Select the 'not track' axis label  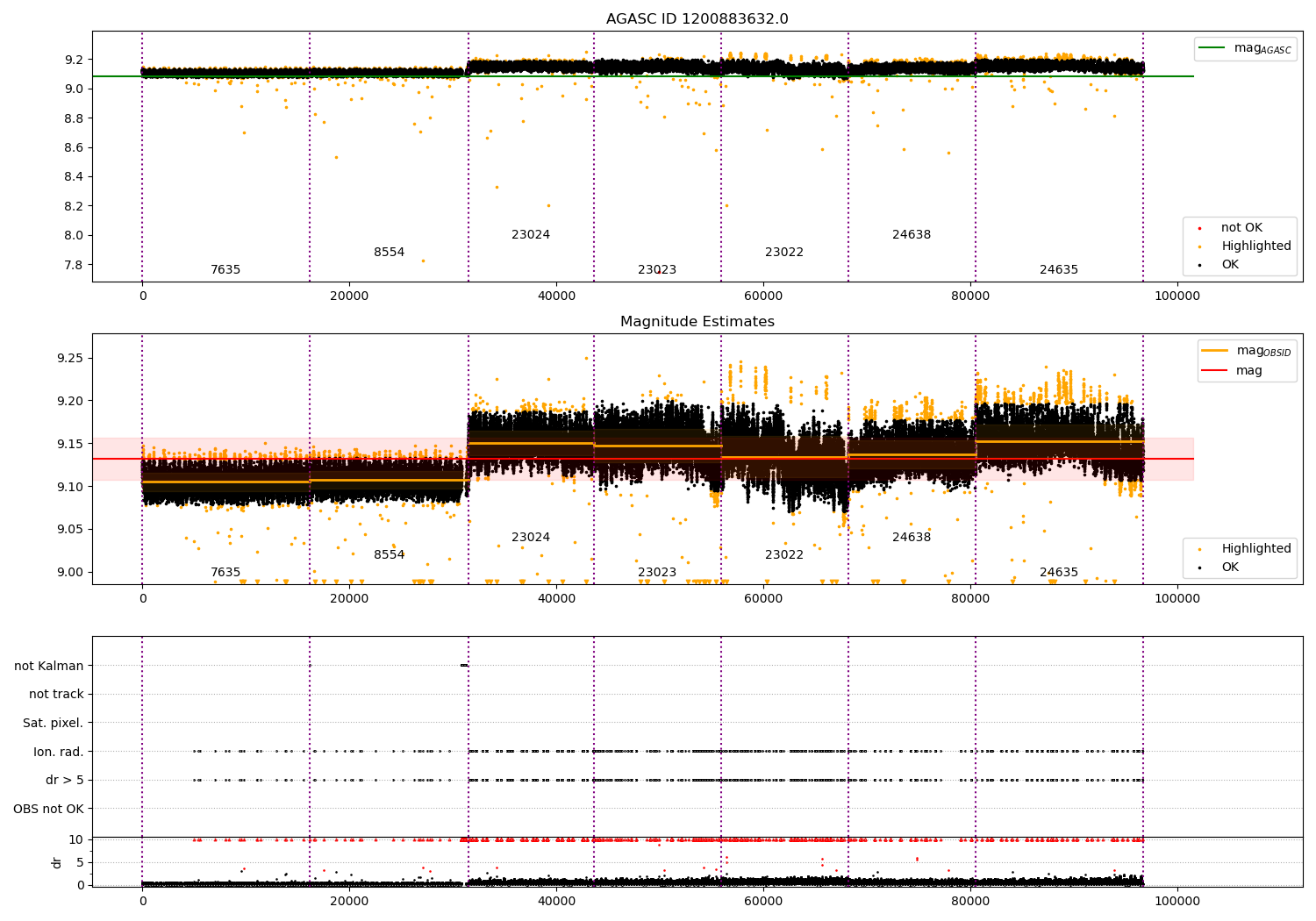point(56,695)
